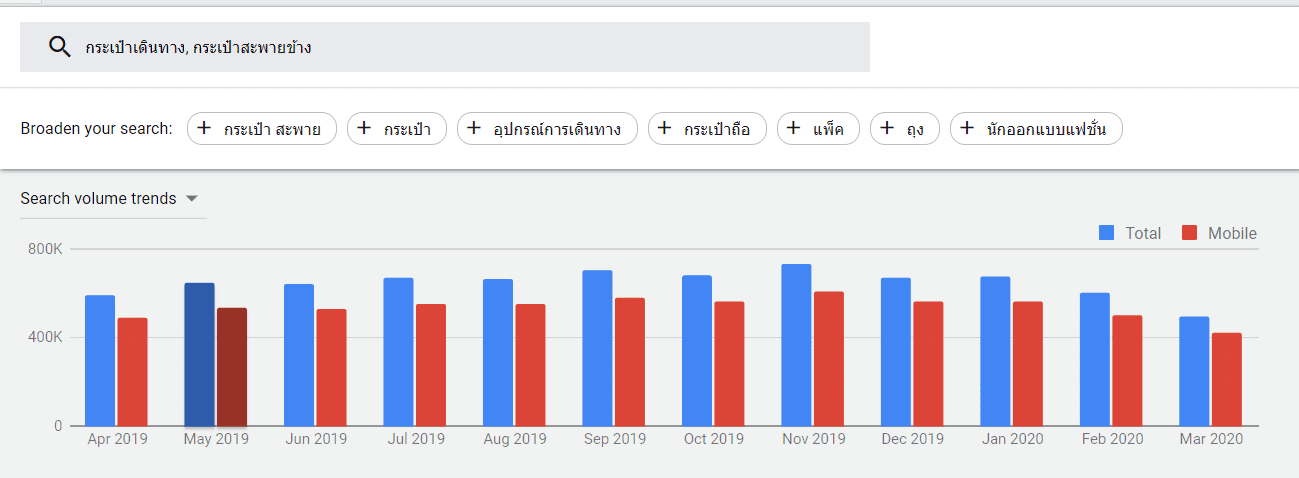Click the Sep 2019 axis label
Image resolution: width=1299 pixels, height=478 pixels.
pyautogui.click(x=614, y=439)
